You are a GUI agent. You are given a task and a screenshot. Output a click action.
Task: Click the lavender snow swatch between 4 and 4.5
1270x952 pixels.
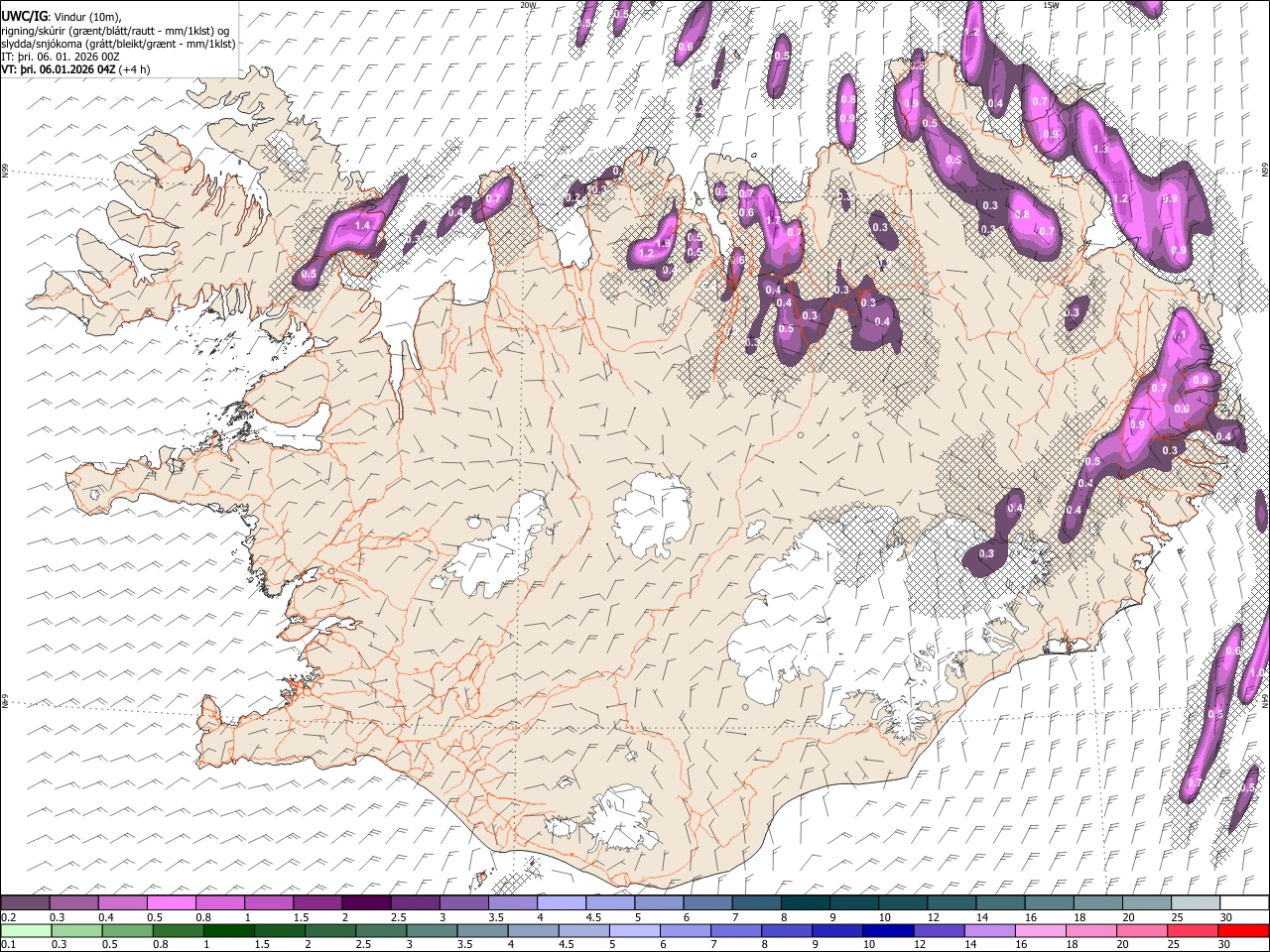point(561,902)
